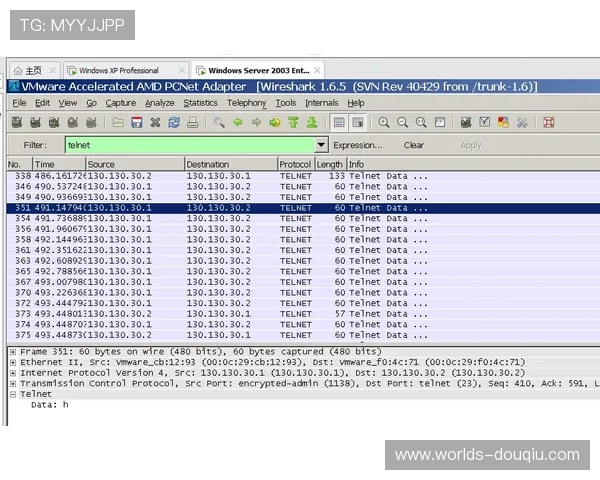Apply the display filter
The height and width of the screenshot is (480, 600).
[471, 145]
